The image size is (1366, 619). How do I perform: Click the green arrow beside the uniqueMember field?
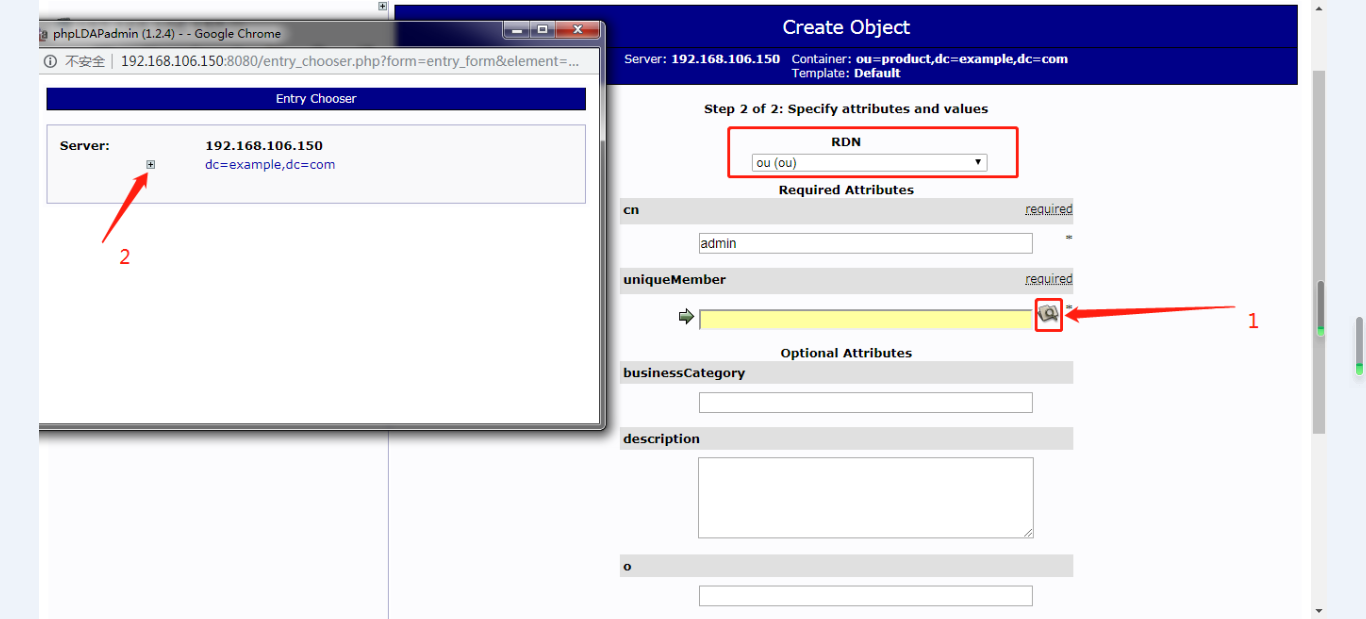(x=686, y=317)
